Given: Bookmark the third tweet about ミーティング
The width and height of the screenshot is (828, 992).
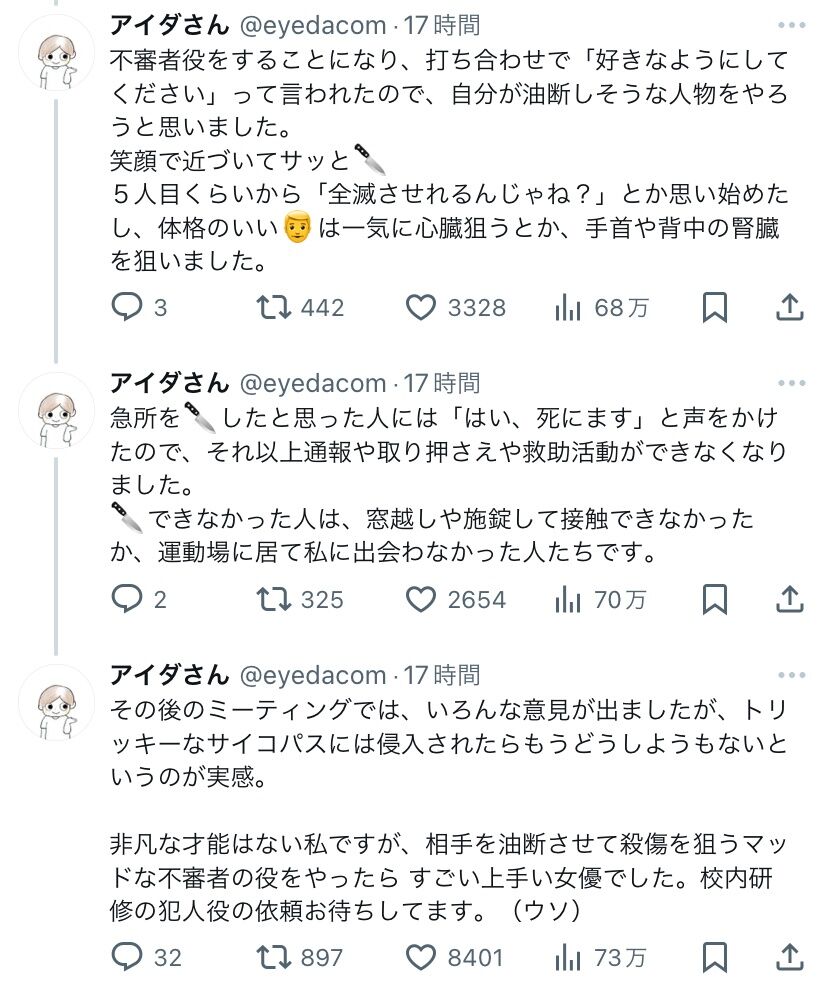Looking at the screenshot, I should (x=714, y=957).
